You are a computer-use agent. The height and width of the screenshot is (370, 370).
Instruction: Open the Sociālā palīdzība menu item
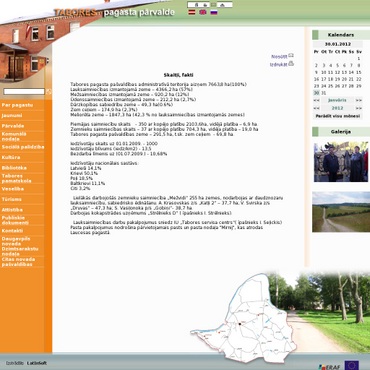click(x=22, y=147)
